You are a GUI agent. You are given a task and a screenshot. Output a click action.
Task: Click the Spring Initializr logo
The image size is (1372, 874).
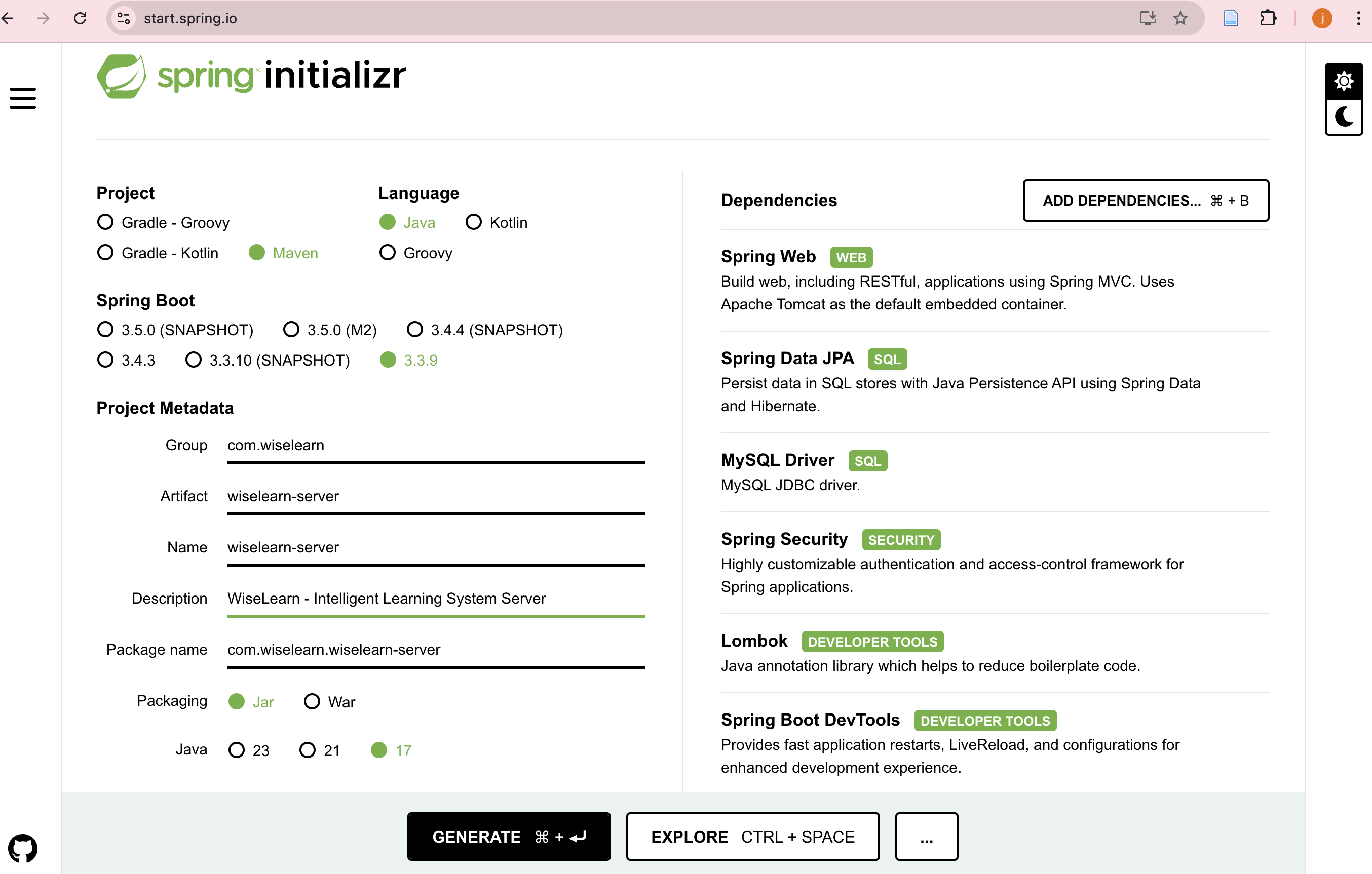click(251, 76)
